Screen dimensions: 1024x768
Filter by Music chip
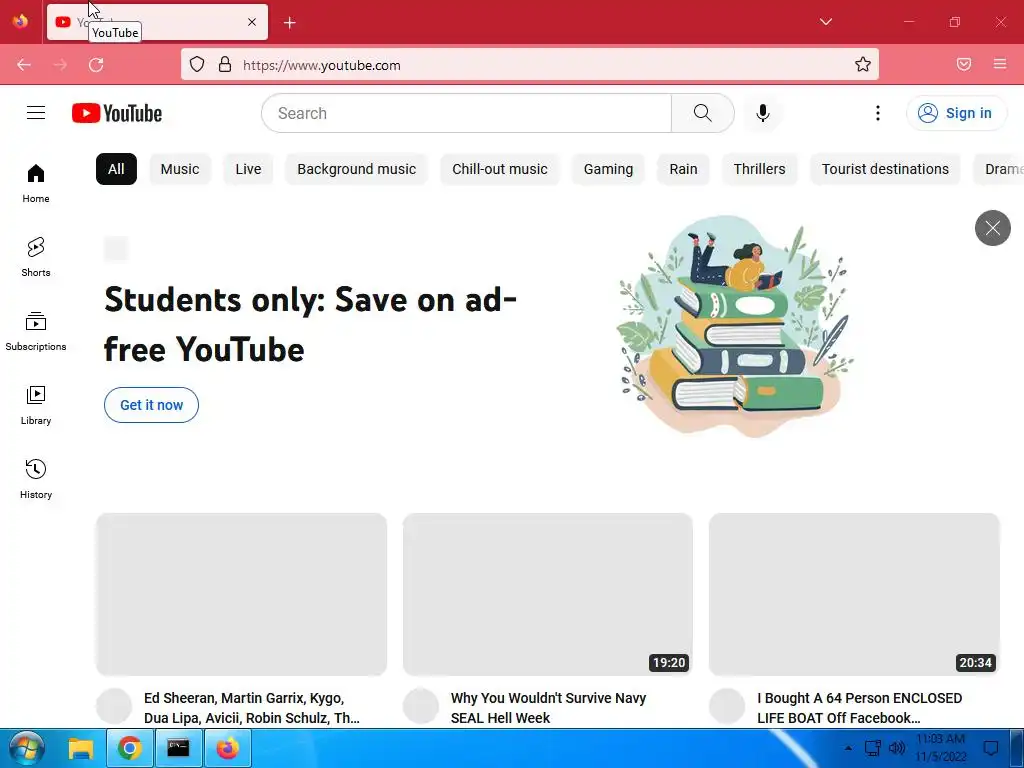pos(180,169)
